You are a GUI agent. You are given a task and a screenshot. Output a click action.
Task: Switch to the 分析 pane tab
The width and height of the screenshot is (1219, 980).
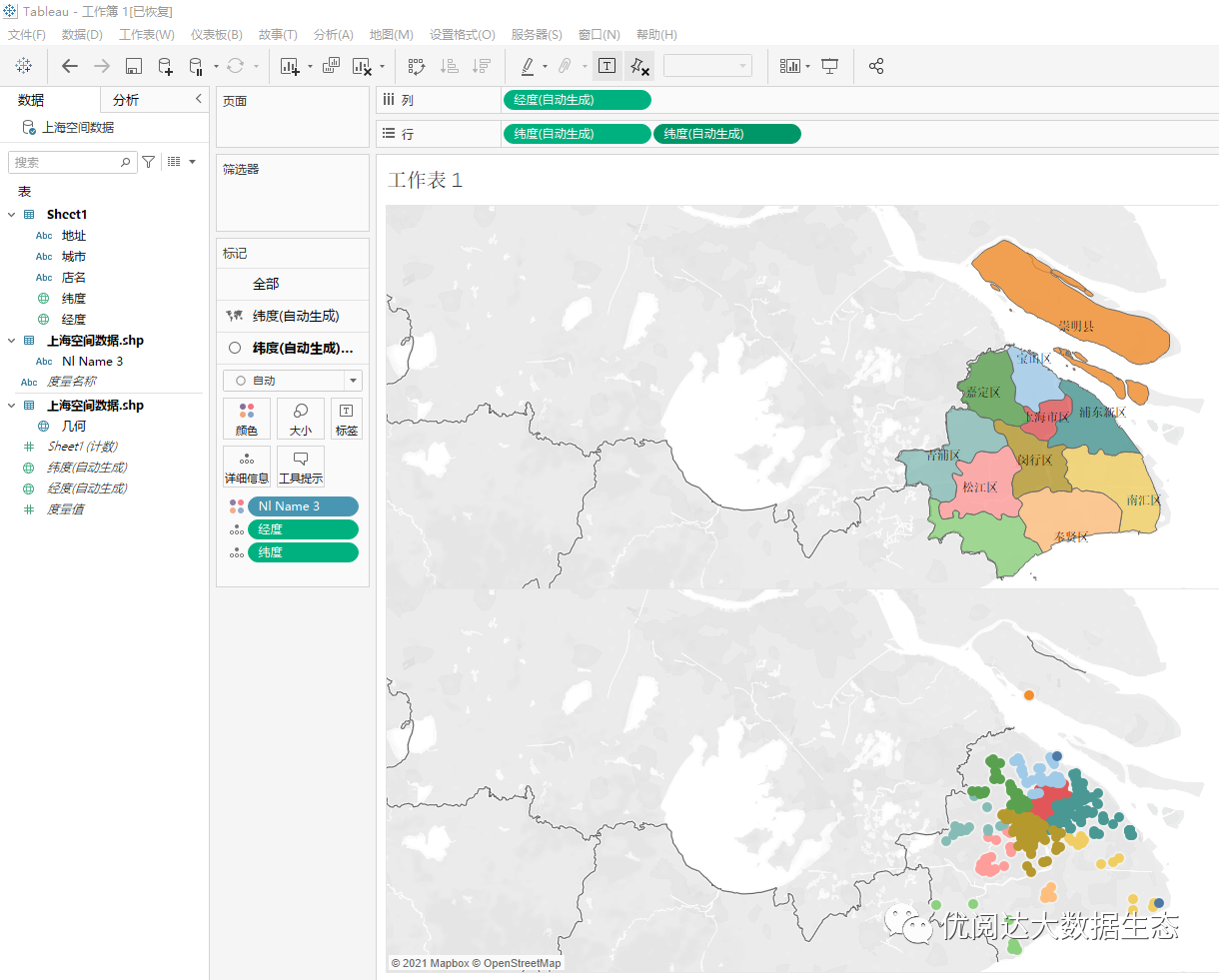point(126,100)
